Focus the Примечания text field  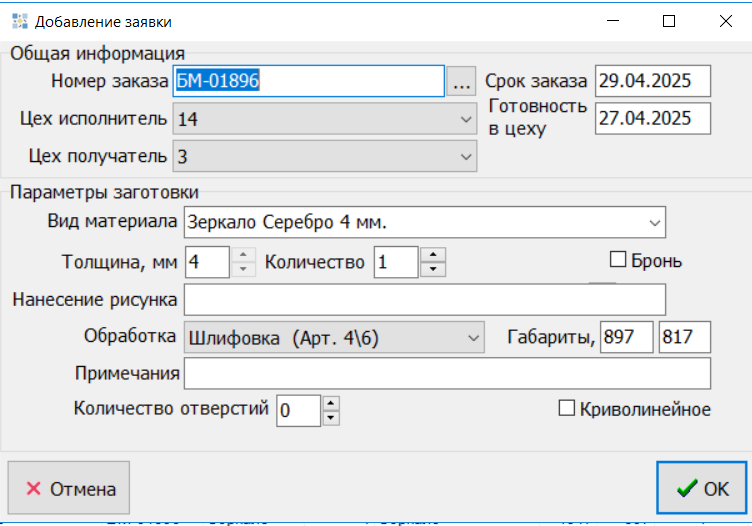coord(447,373)
